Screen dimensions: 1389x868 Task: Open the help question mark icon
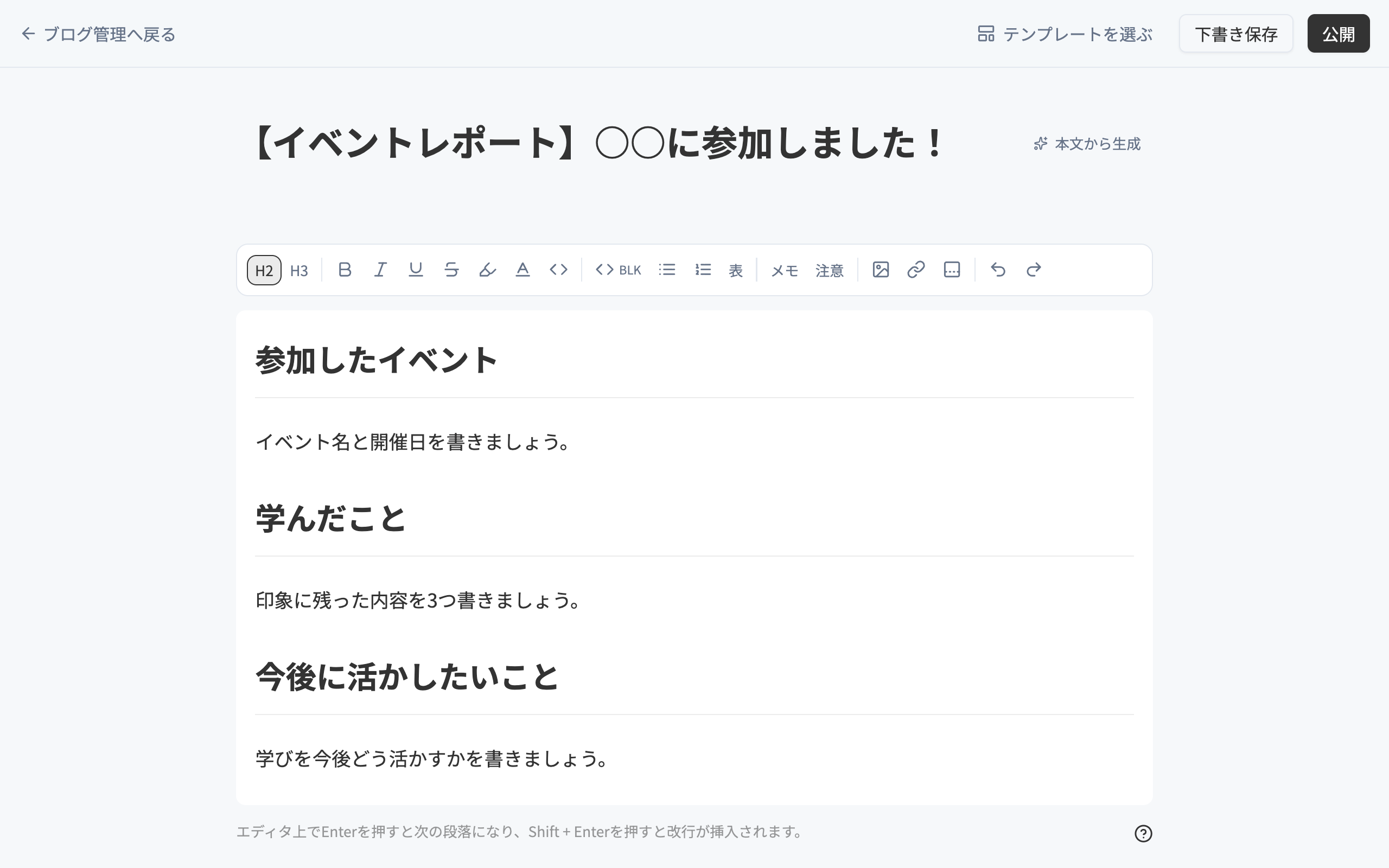[x=1143, y=833]
